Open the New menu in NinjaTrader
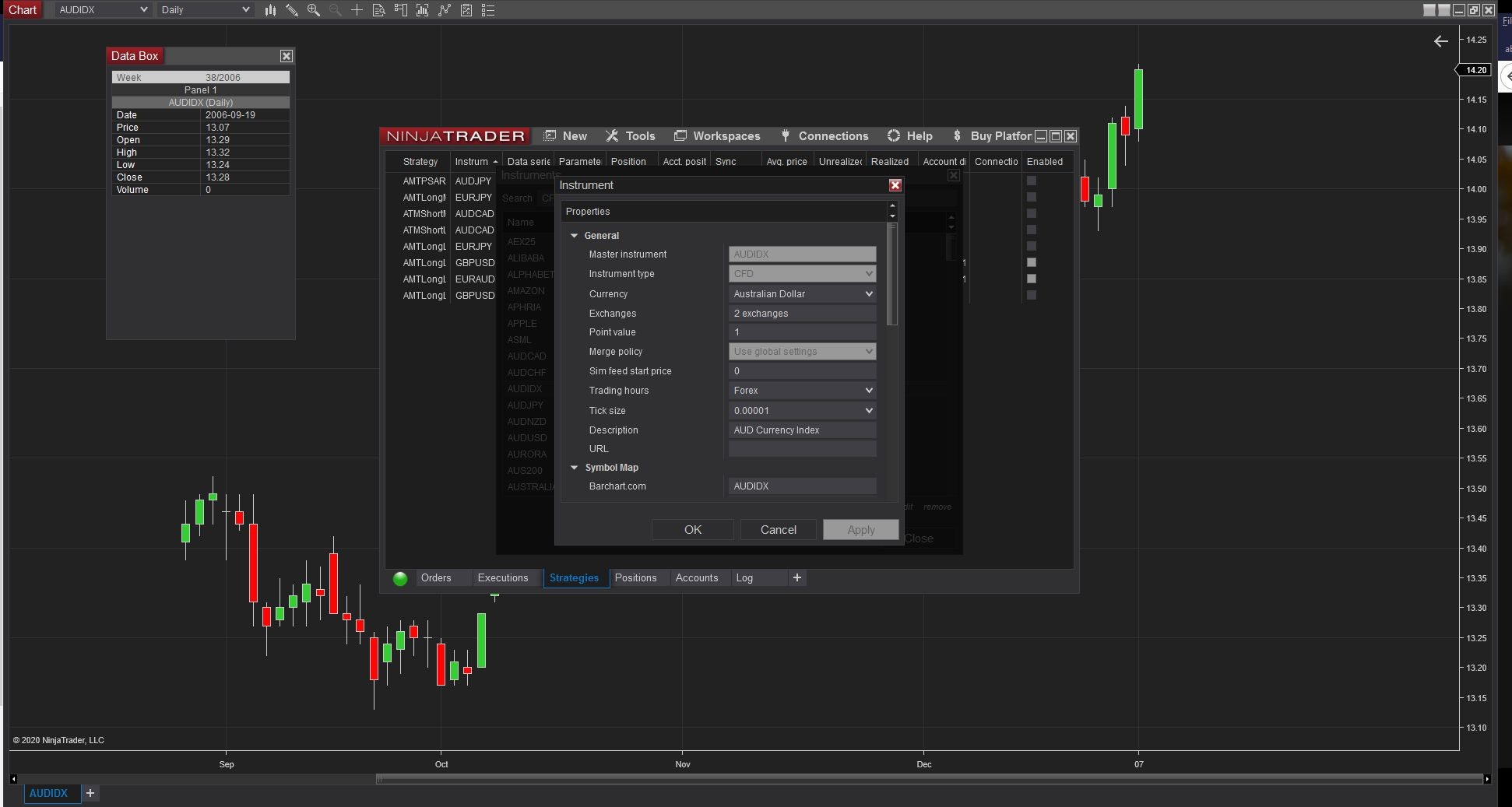This screenshot has width=1512, height=807. 566,136
